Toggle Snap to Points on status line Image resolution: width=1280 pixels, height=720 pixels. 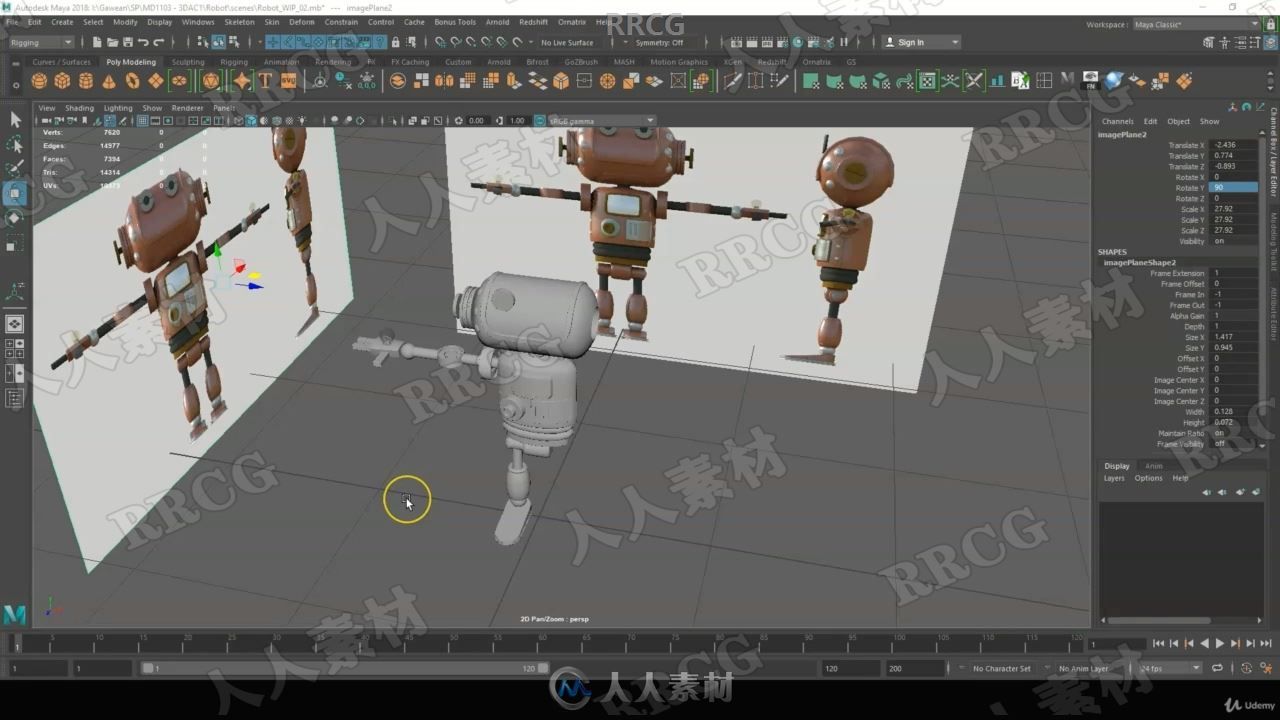(x=471, y=42)
